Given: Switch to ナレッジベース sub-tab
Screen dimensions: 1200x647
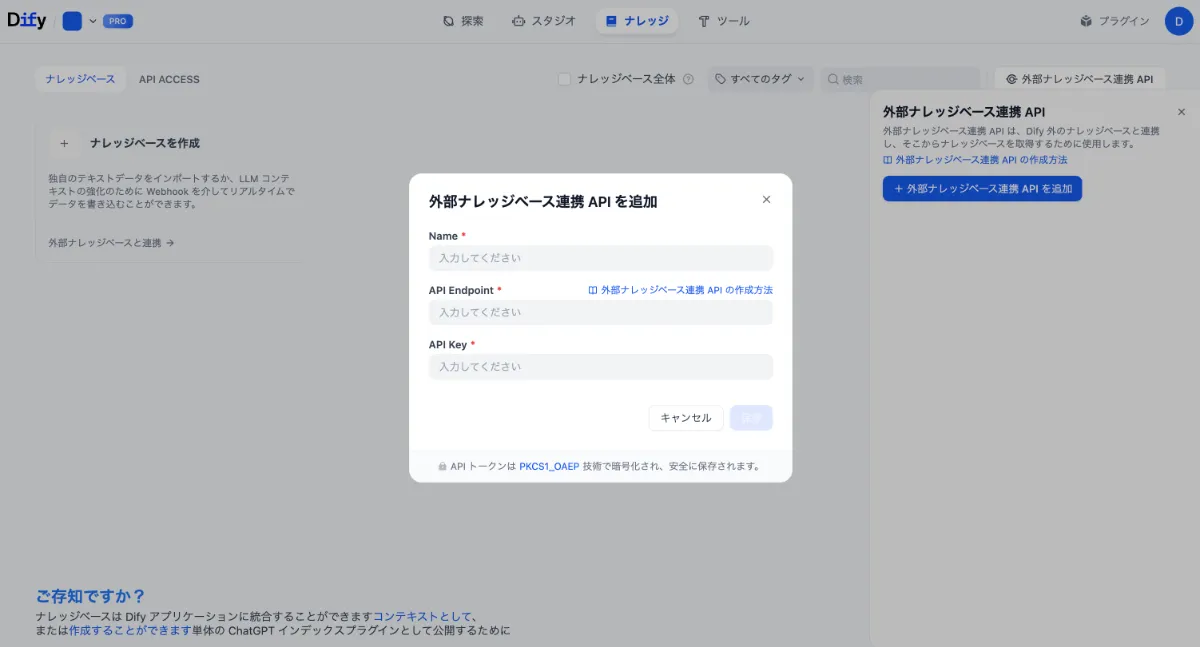Looking at the screenshot, I should [x=80, y=79].
